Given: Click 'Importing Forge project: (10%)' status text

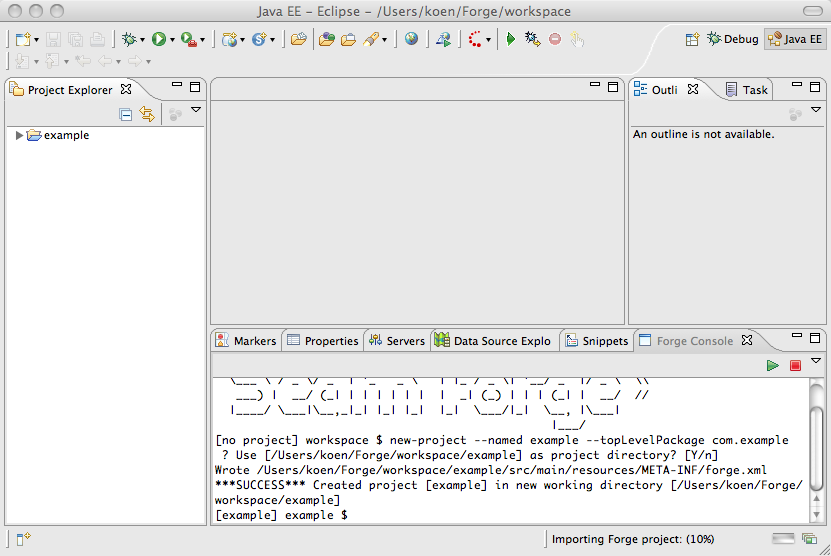Looking at the screenshot, I should click(633, 539).
